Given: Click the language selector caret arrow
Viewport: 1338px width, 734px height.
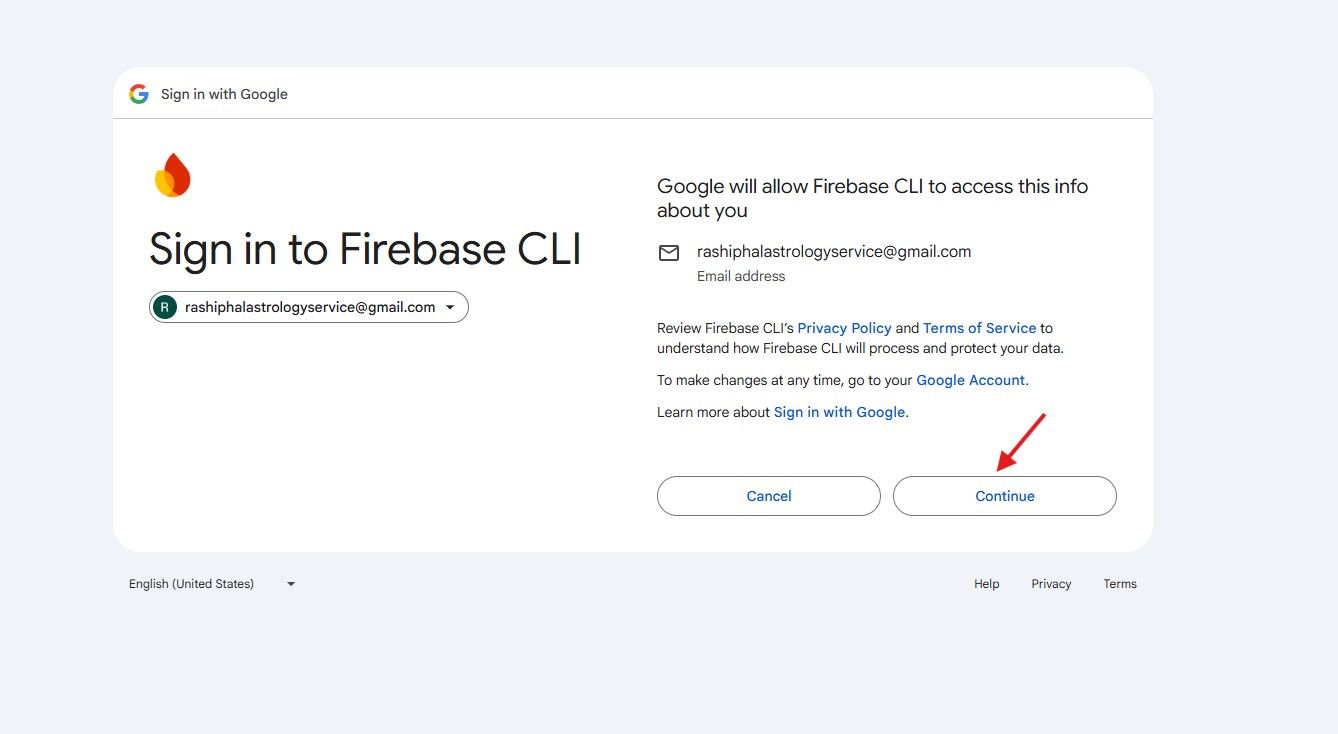Looking at the screenshot, I should [291, 584].
